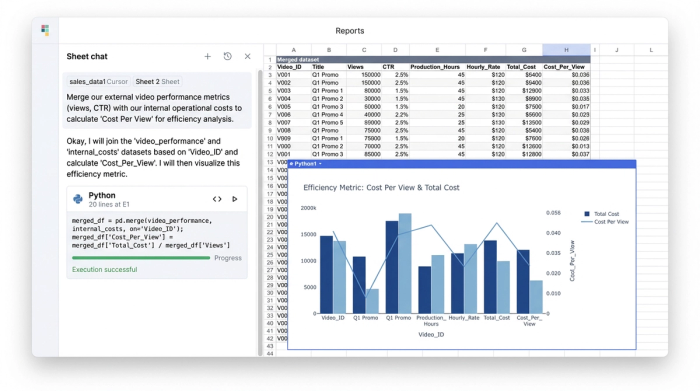Close the Sheet chat panel
Viewport: 700px width, 391px height.
(x=247, y=56)
